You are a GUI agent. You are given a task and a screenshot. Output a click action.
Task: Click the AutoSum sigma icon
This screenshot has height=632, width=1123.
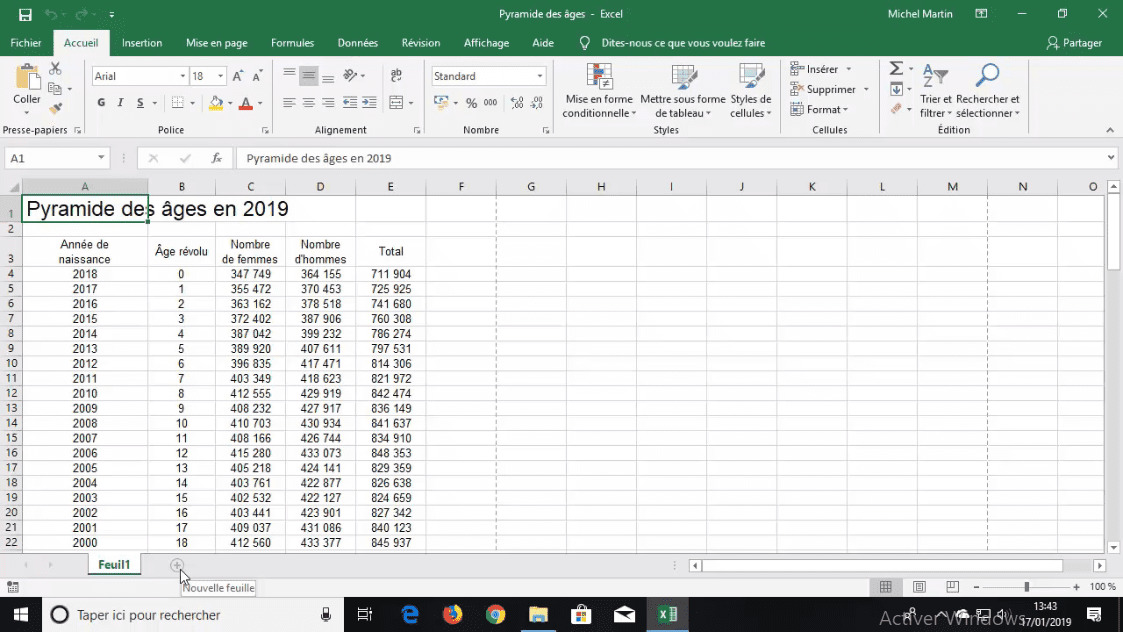[x=896, y=69]
